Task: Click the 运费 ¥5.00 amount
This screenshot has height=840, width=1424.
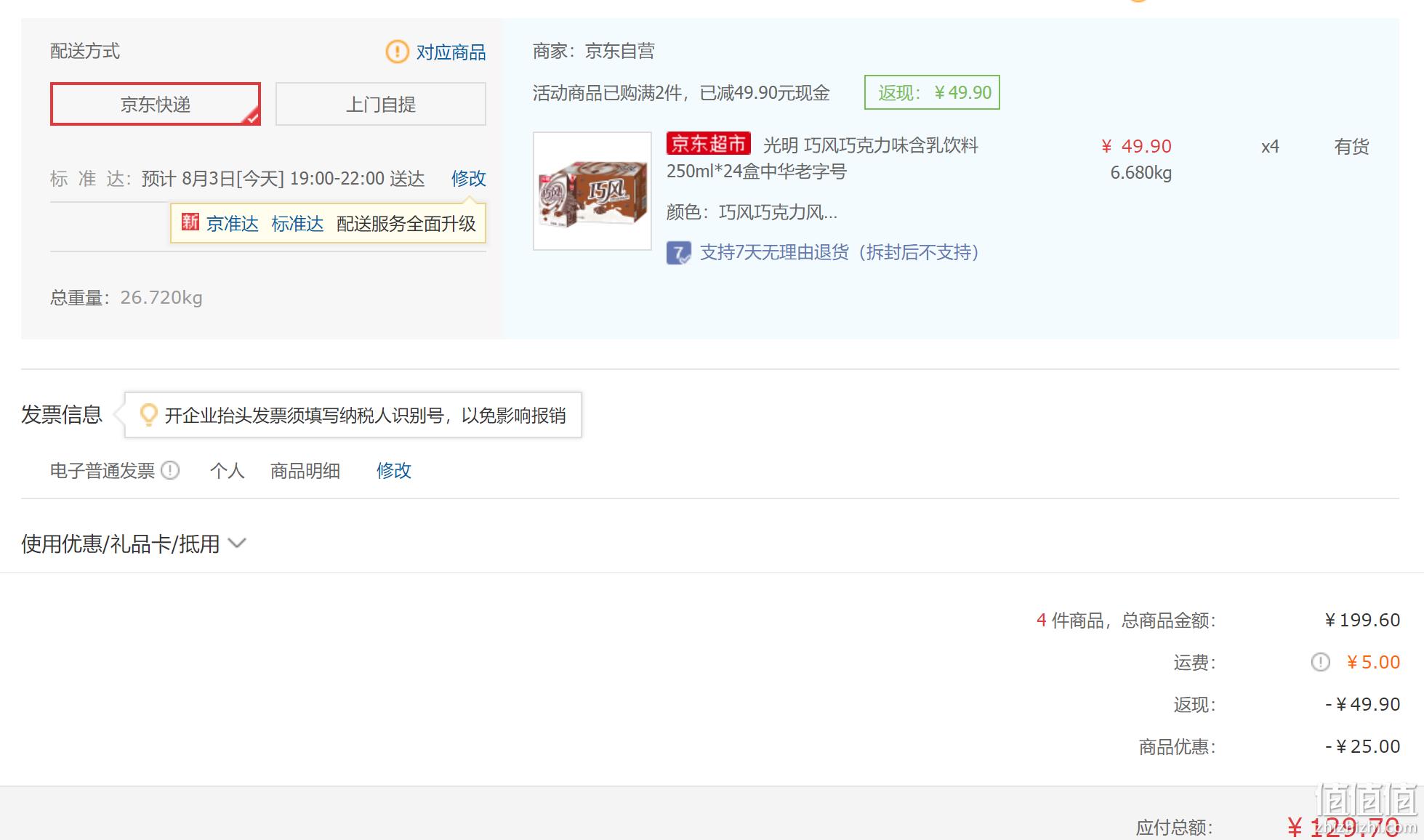Action: coord(1373,662)
